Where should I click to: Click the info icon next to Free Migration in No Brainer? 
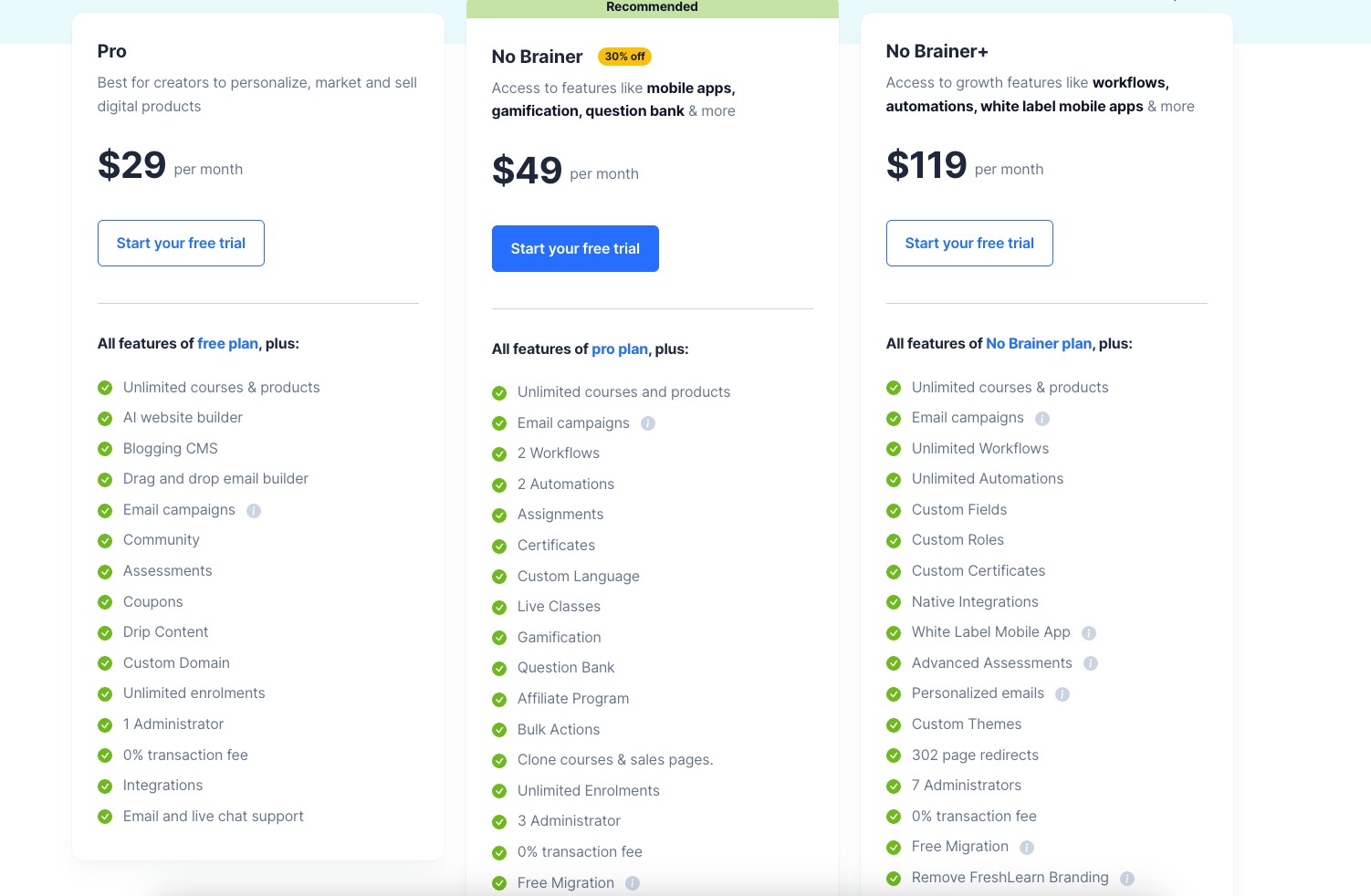[x=633, y=883]
